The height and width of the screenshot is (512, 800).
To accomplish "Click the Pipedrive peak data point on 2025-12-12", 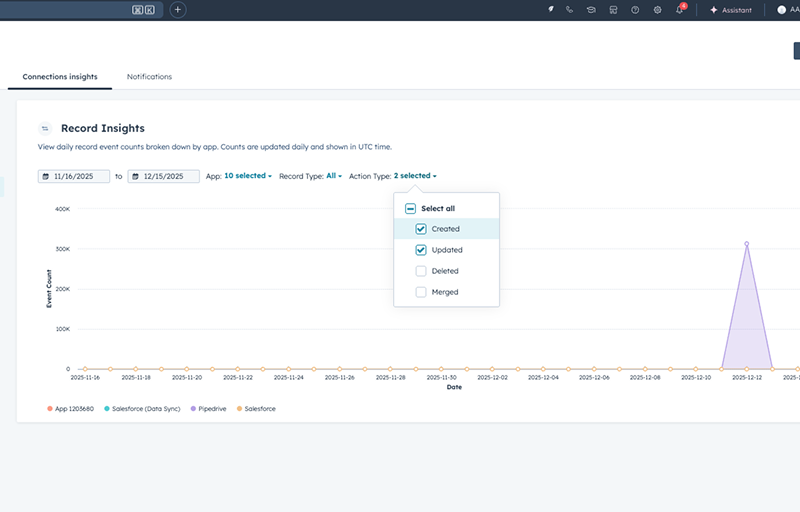I will (x=747, y=244).
